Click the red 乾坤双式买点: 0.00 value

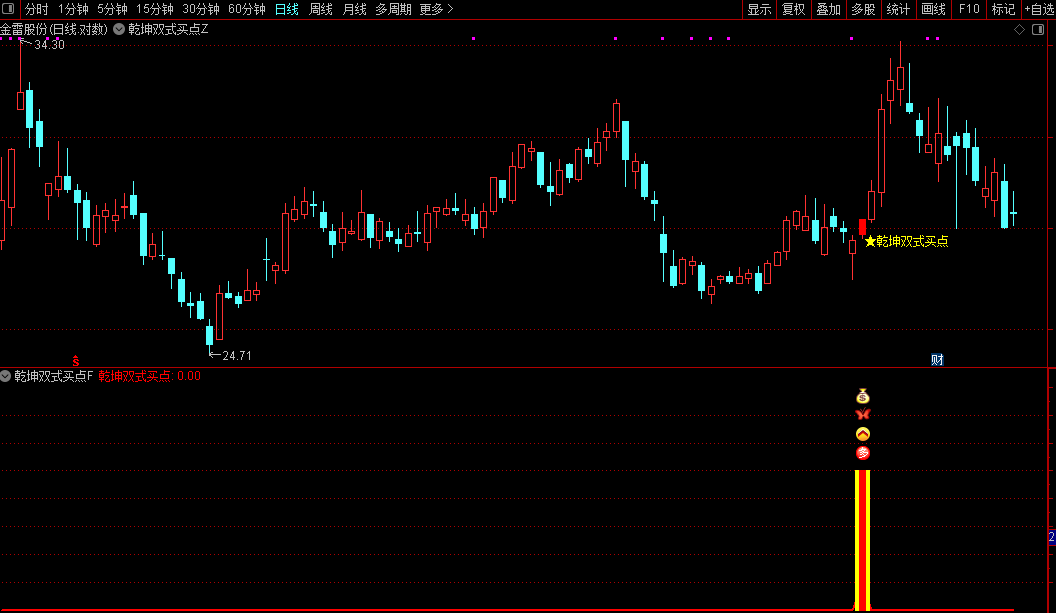click(x=150, y=376)
